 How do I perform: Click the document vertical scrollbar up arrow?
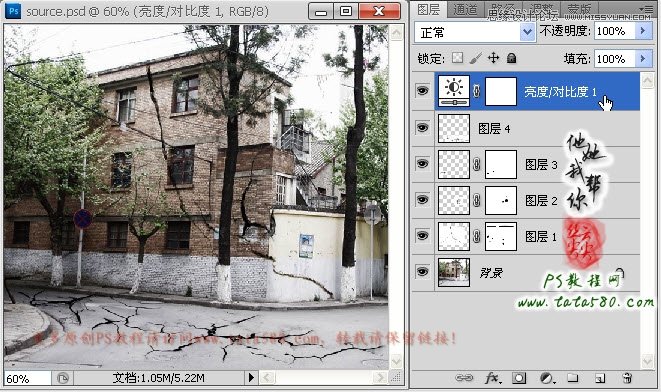(396, 32)
